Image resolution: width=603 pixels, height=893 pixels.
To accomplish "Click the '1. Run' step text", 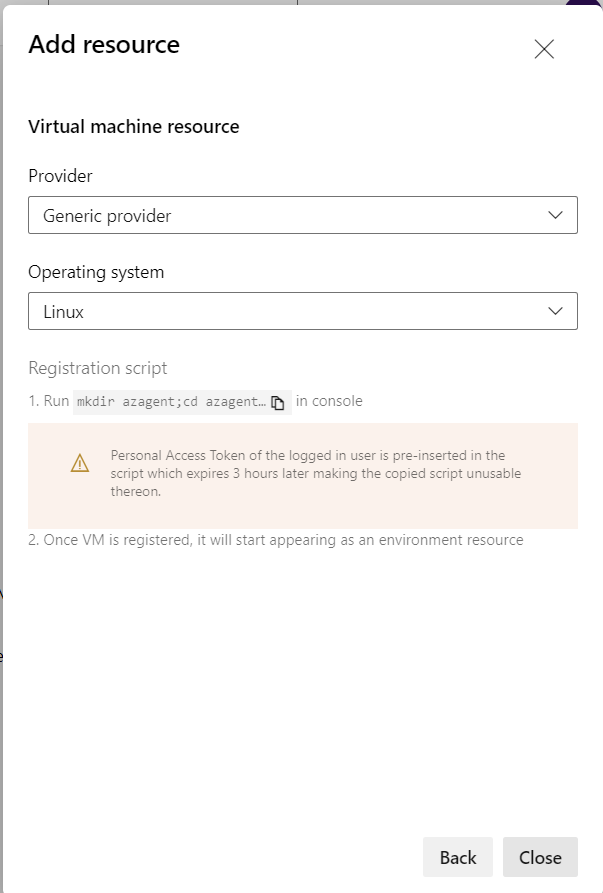I will point(48,401).
